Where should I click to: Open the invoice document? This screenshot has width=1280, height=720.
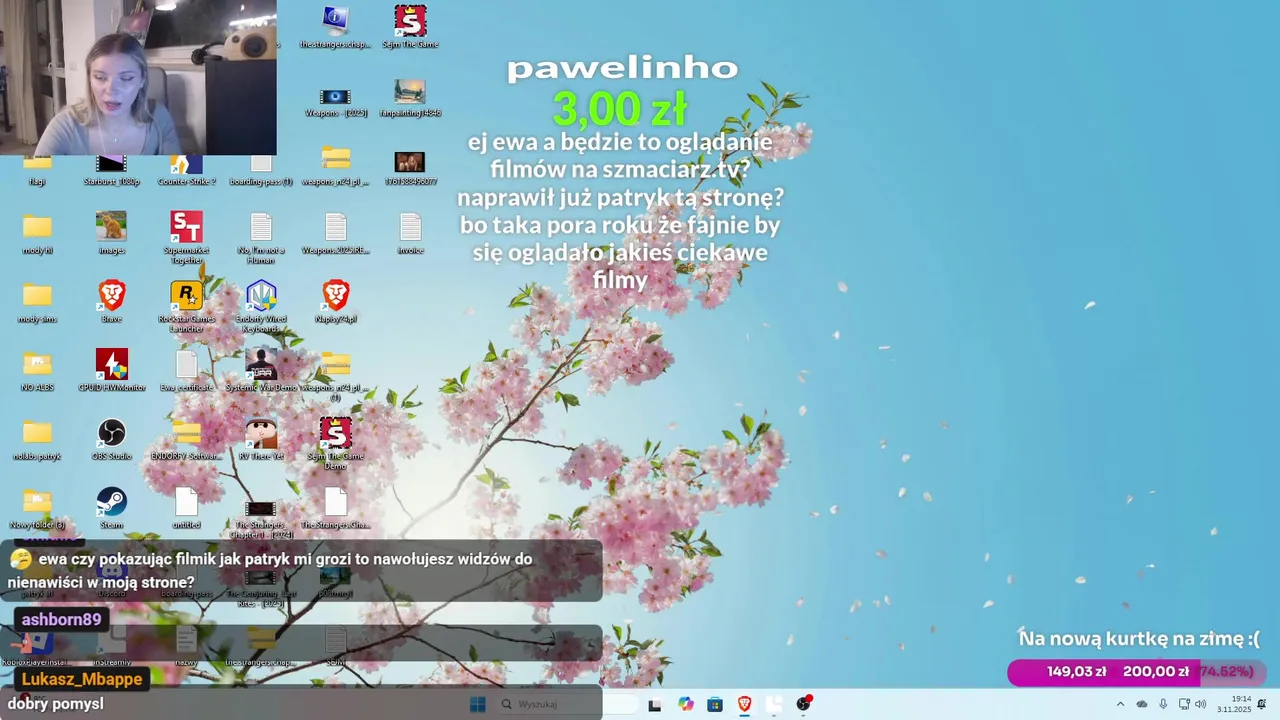[x=410, y=233]
